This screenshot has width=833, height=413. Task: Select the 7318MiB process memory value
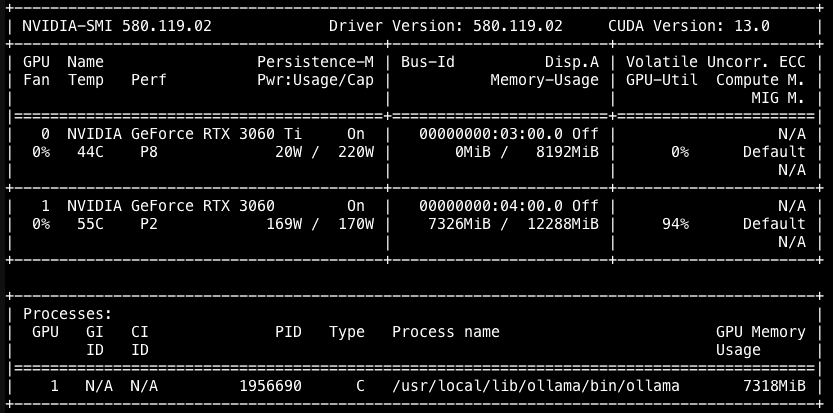[774, 386]
